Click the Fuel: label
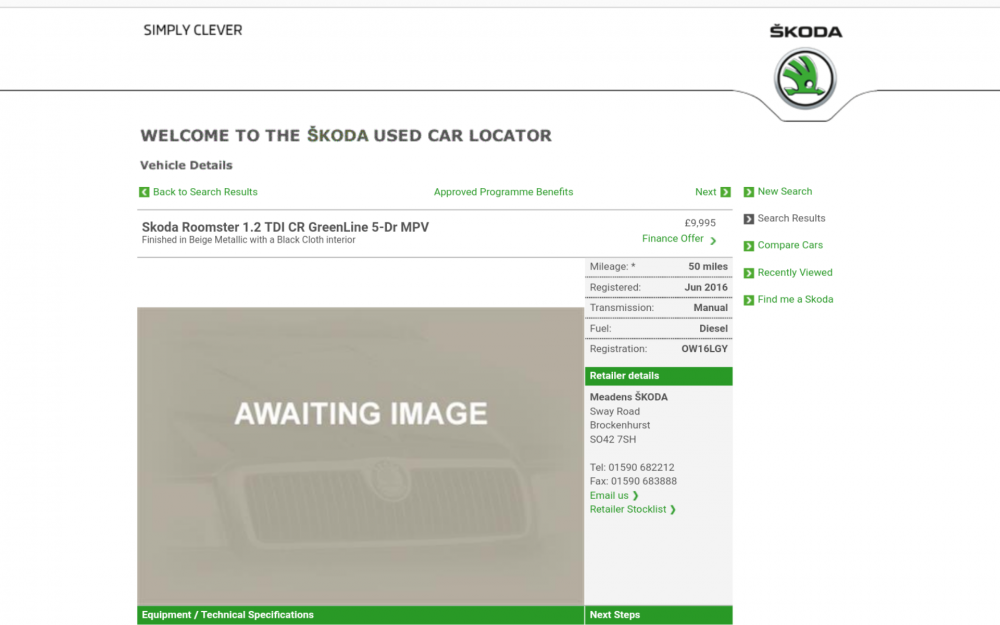 tap(600, 328)
